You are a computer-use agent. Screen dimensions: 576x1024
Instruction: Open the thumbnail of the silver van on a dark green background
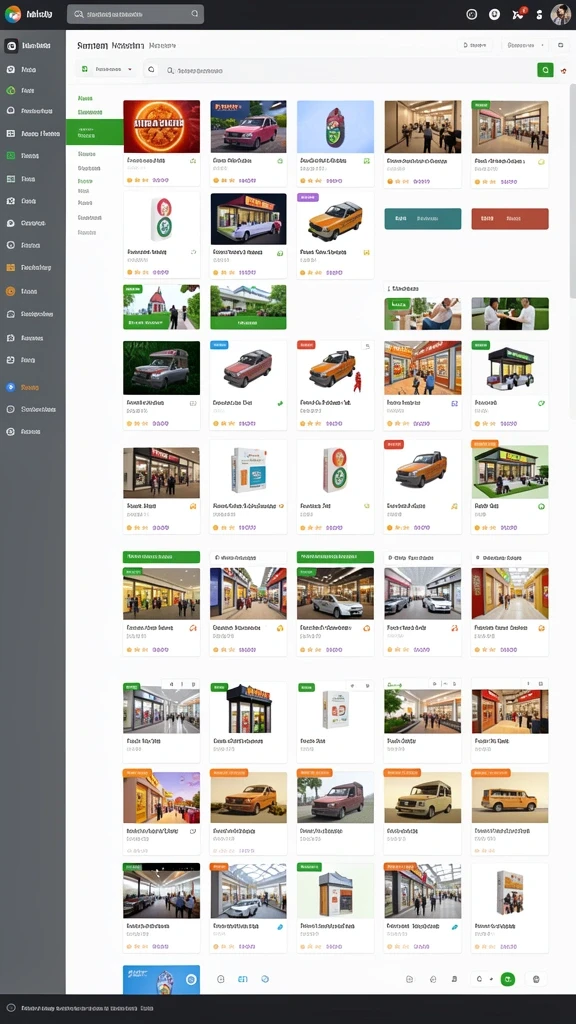tap(161, 368)
